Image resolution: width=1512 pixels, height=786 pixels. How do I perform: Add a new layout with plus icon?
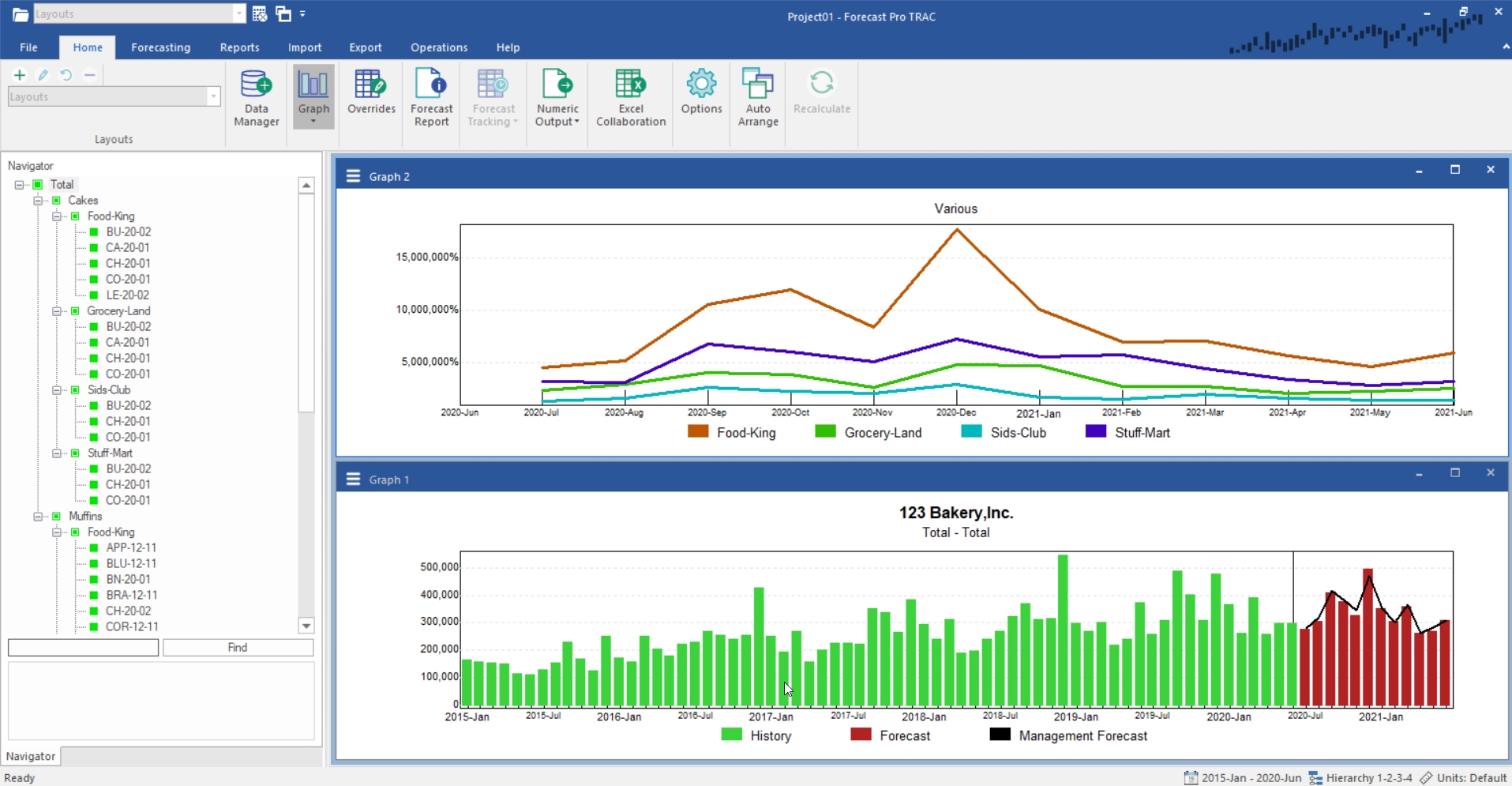(20, 75)
